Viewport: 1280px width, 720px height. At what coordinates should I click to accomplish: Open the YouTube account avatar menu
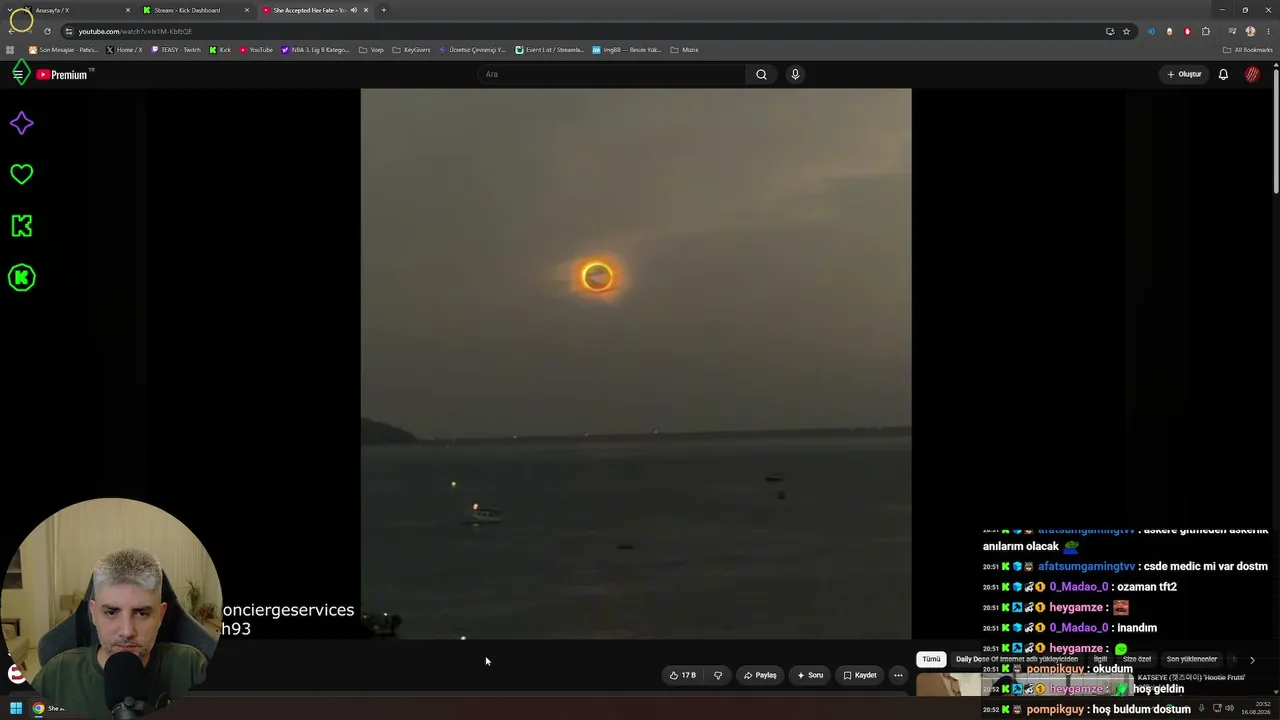coord(1252,74)
